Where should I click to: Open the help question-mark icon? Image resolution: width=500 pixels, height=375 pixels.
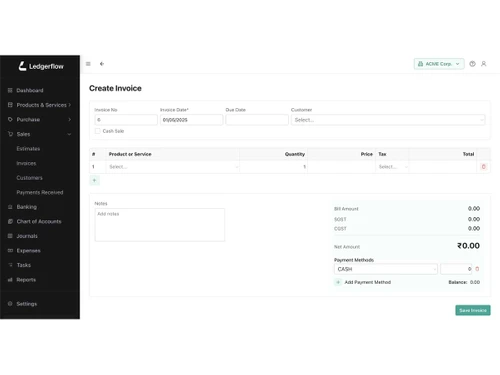tap(472, 64)
